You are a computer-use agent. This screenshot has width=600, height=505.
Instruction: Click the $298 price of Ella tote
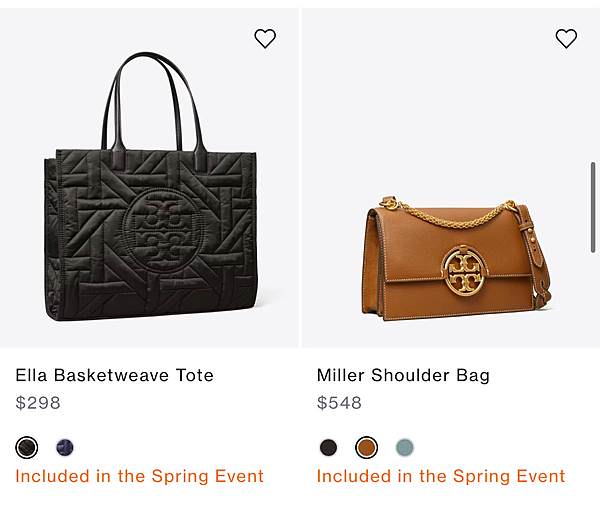pos(38,403)
